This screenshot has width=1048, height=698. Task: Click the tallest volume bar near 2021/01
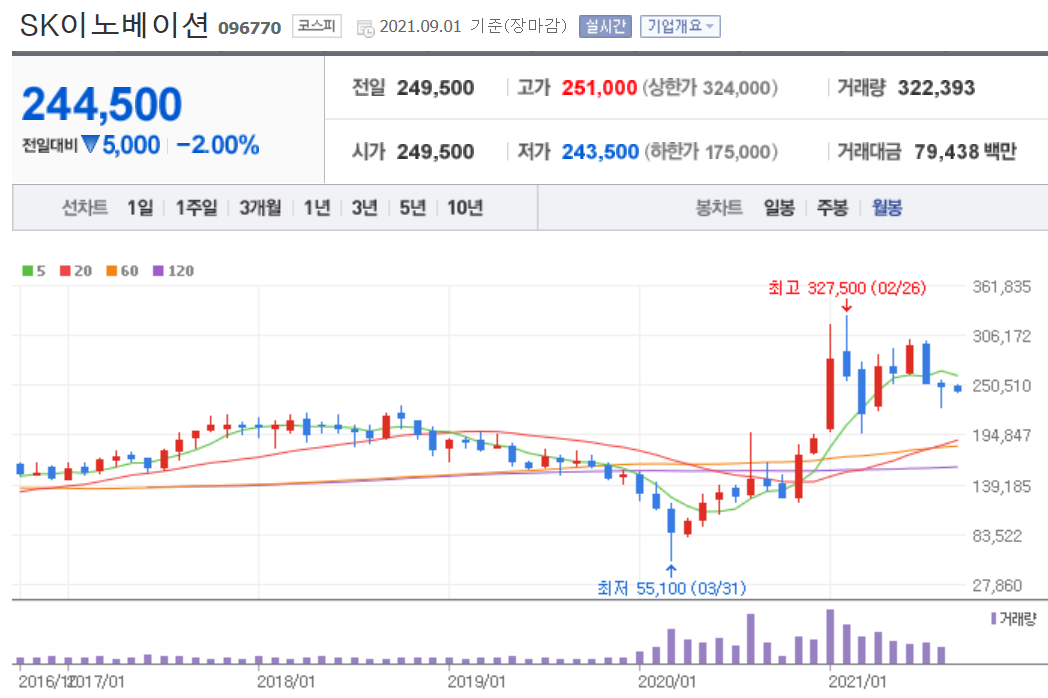(830, 636)
